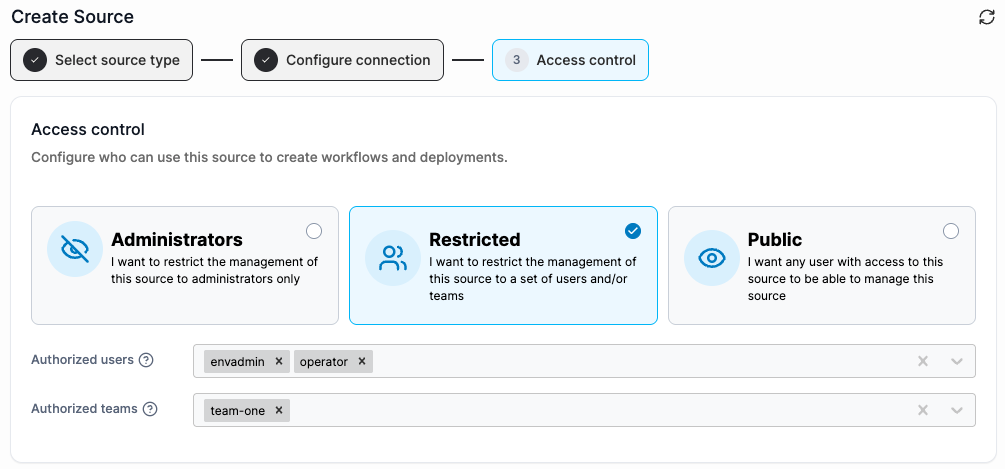Open the Authorized users help icon
This screenshot has height=469, width=1005.
[x=146, y=360]
